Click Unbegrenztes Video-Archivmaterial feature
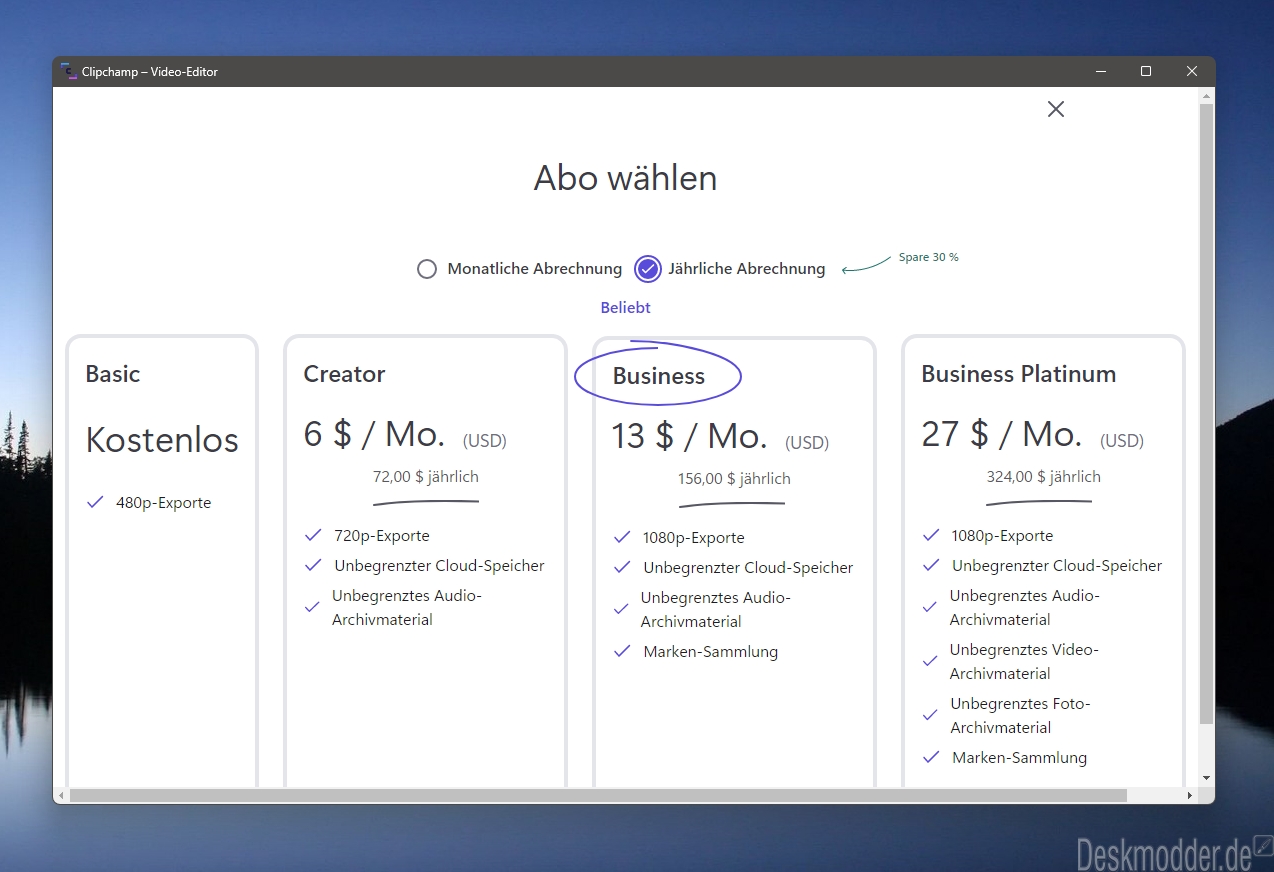Screen dimensions: 1274x872 point(1024,662)
